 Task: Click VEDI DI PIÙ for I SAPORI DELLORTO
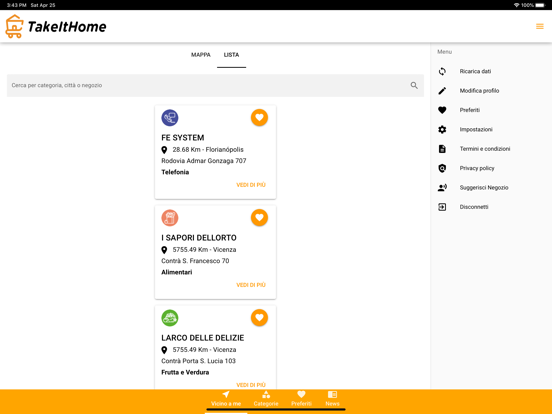click(x=251, y=285)
